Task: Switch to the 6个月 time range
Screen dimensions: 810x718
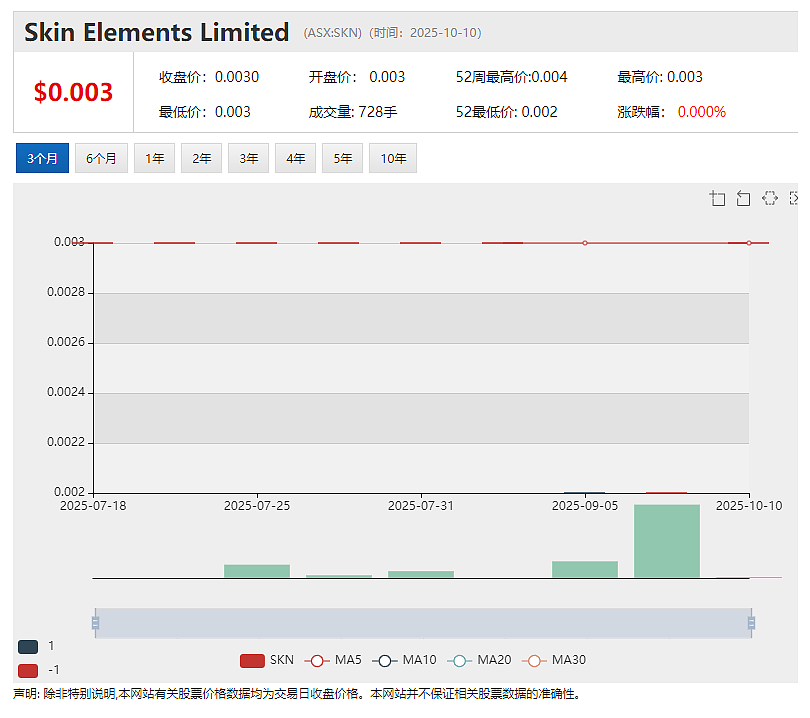Action: pos(101,158)
